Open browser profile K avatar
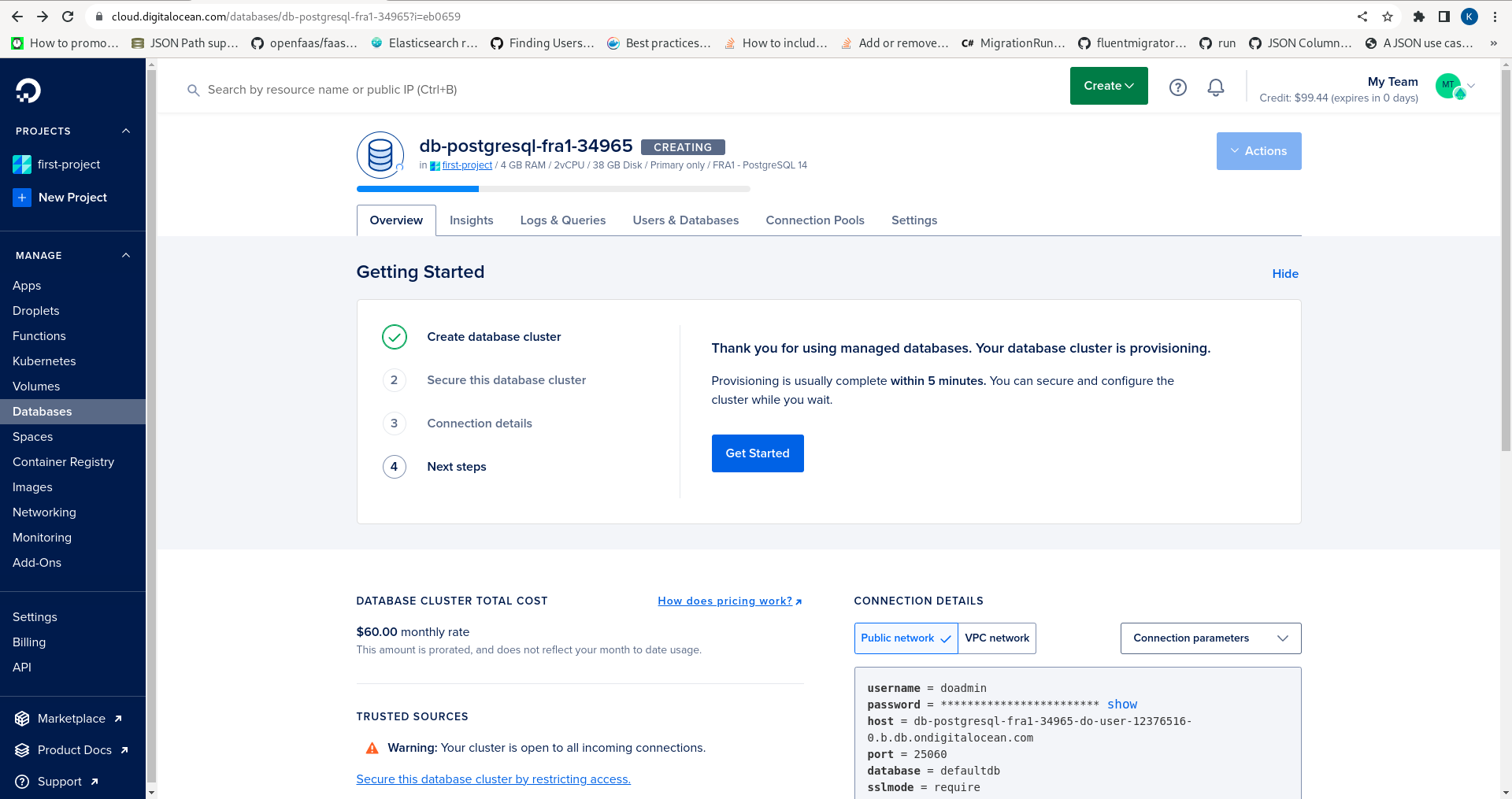1512x799 pixels. click(1469, 17)
